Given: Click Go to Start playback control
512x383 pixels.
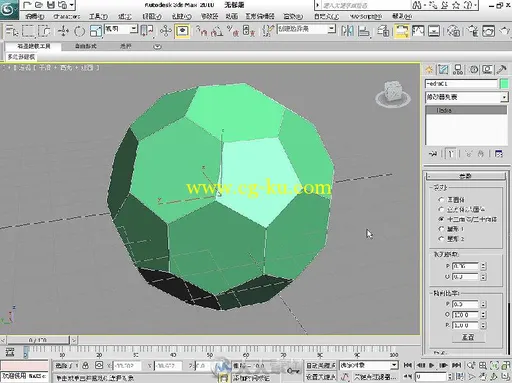Looking at the screenshot, I should click(x=407, y=365).
